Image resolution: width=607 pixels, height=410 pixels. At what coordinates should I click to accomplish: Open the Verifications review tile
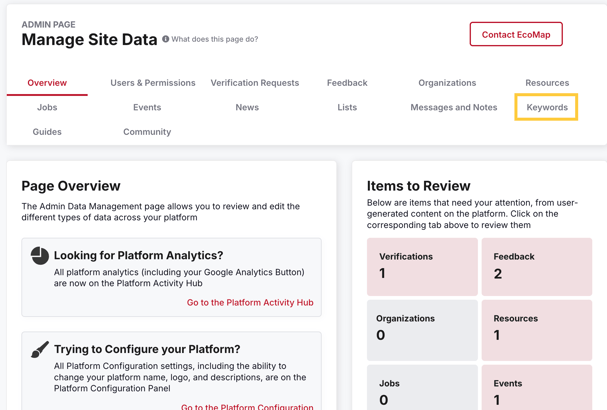422,266
